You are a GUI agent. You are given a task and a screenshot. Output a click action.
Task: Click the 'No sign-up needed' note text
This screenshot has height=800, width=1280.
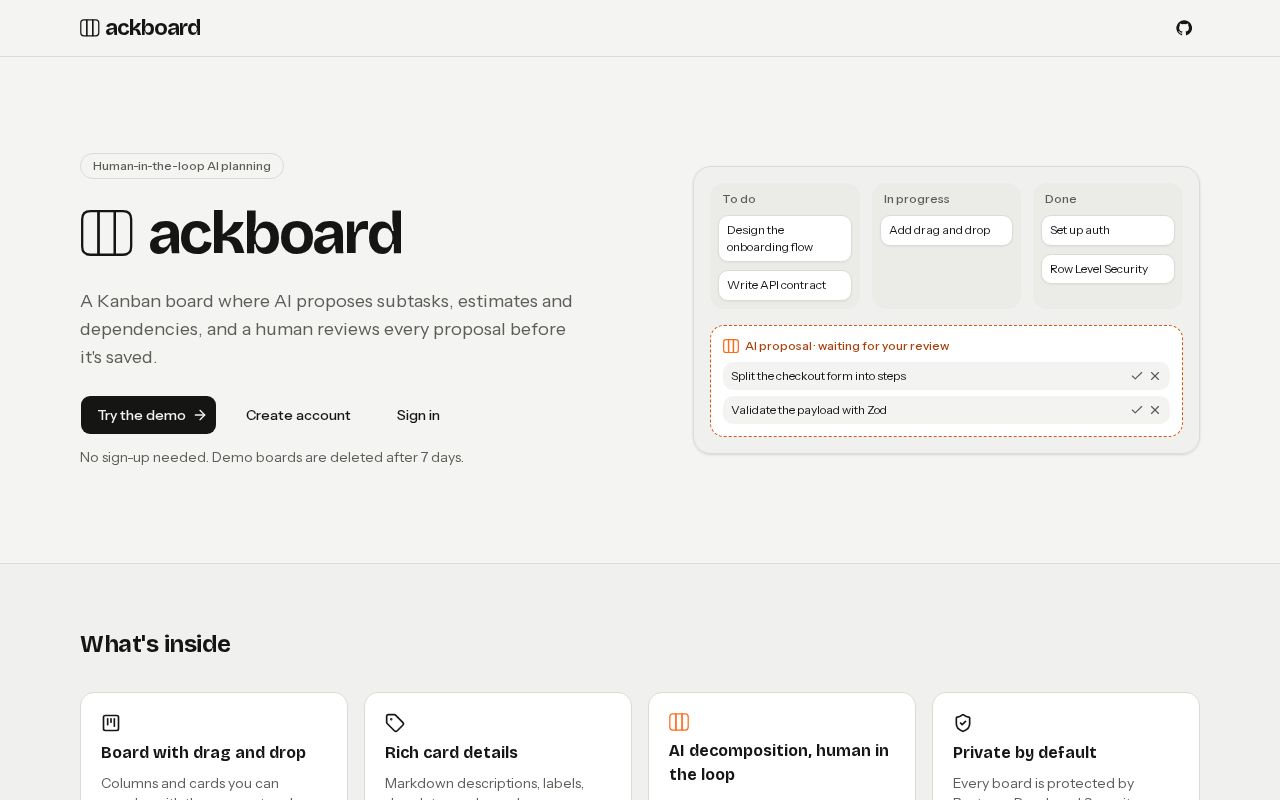coord(272,457)
